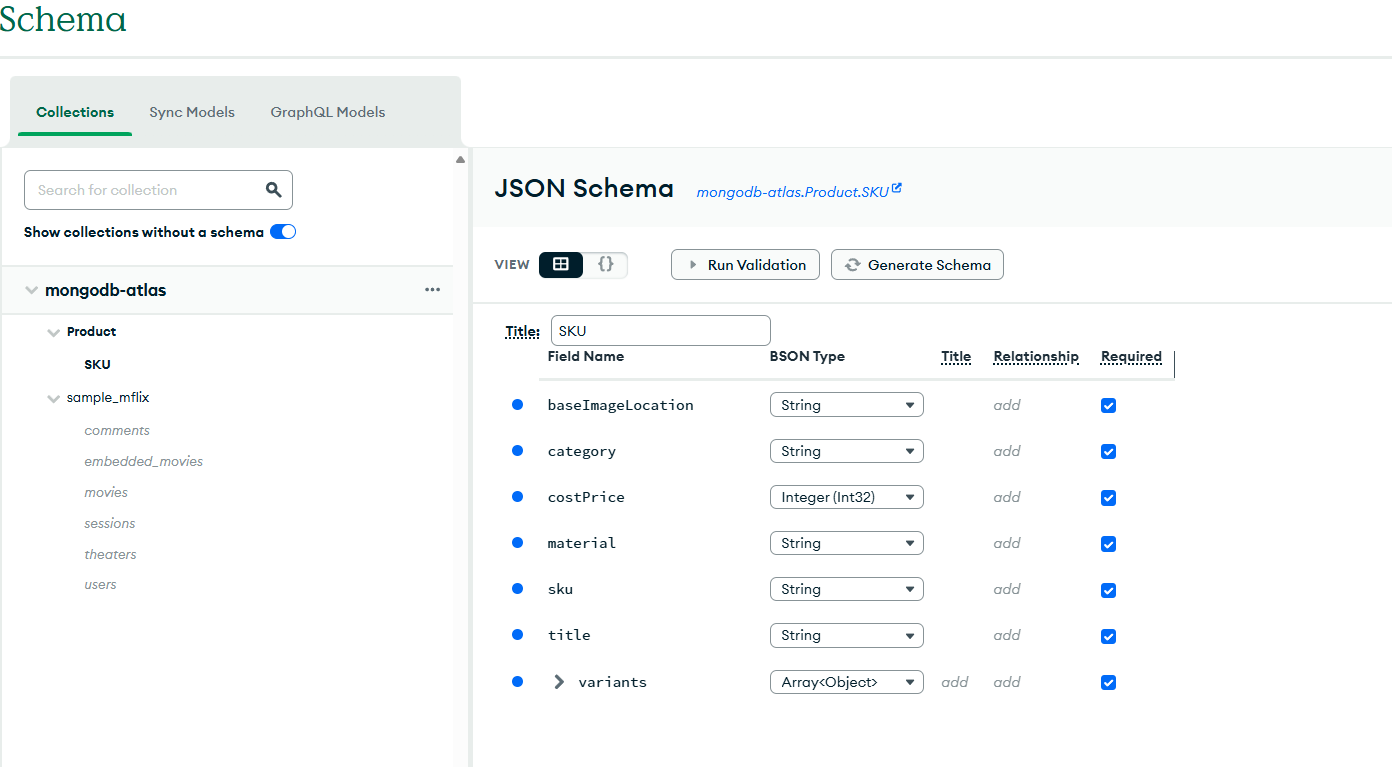Open BSON Type dropdown for costPrice
The image size is (1392, 767).
pyautogui.click(x=846, y=497)
